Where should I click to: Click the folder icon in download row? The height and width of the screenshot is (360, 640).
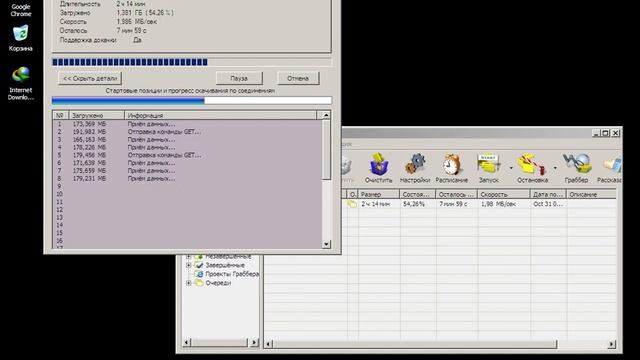tap(352, 204)
